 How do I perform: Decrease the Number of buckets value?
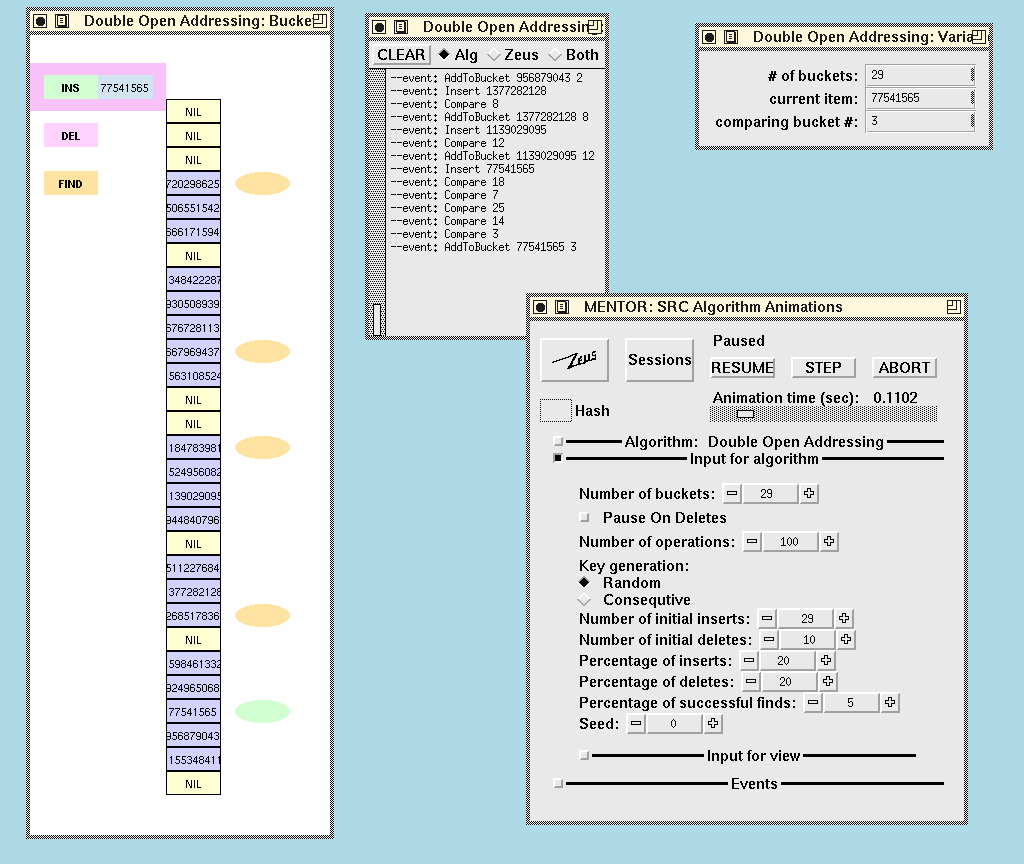(732, 494)
